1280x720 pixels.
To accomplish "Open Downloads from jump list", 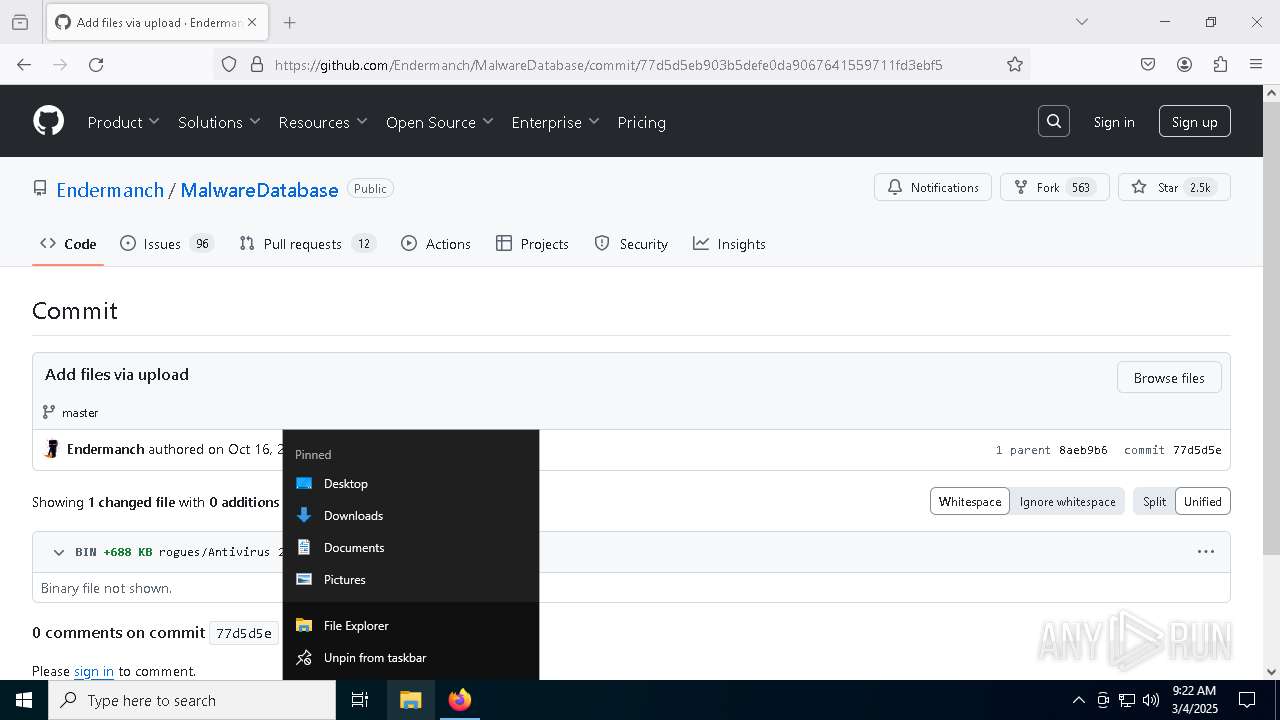I will tap(411, 515).
